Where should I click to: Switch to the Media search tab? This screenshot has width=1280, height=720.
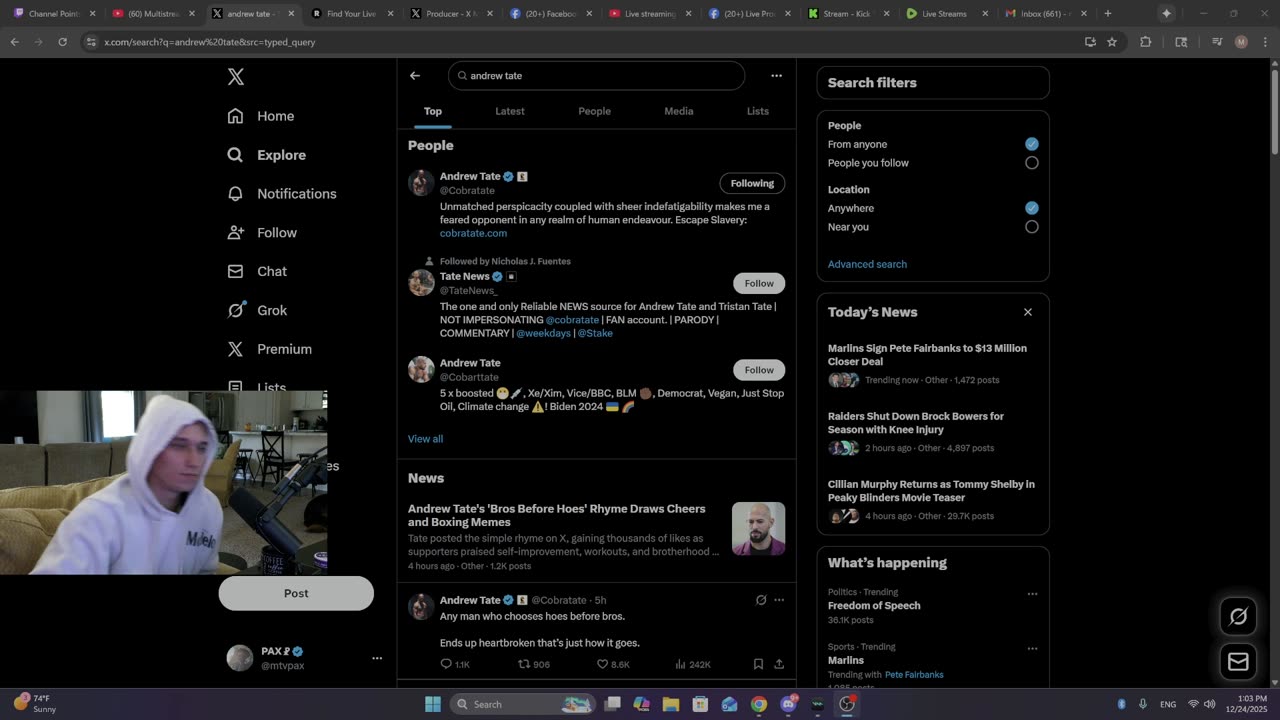pyautogui.click(x=679, y=111)
